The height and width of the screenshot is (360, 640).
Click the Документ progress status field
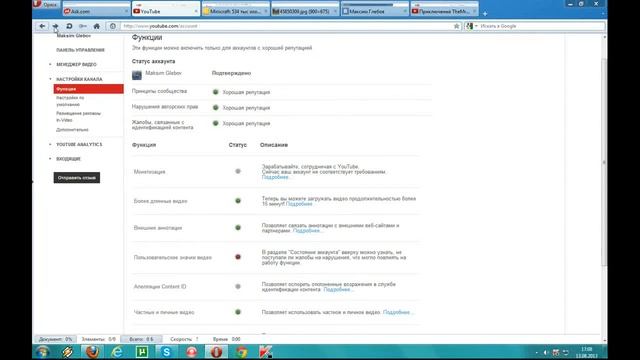tap(56, 339)
